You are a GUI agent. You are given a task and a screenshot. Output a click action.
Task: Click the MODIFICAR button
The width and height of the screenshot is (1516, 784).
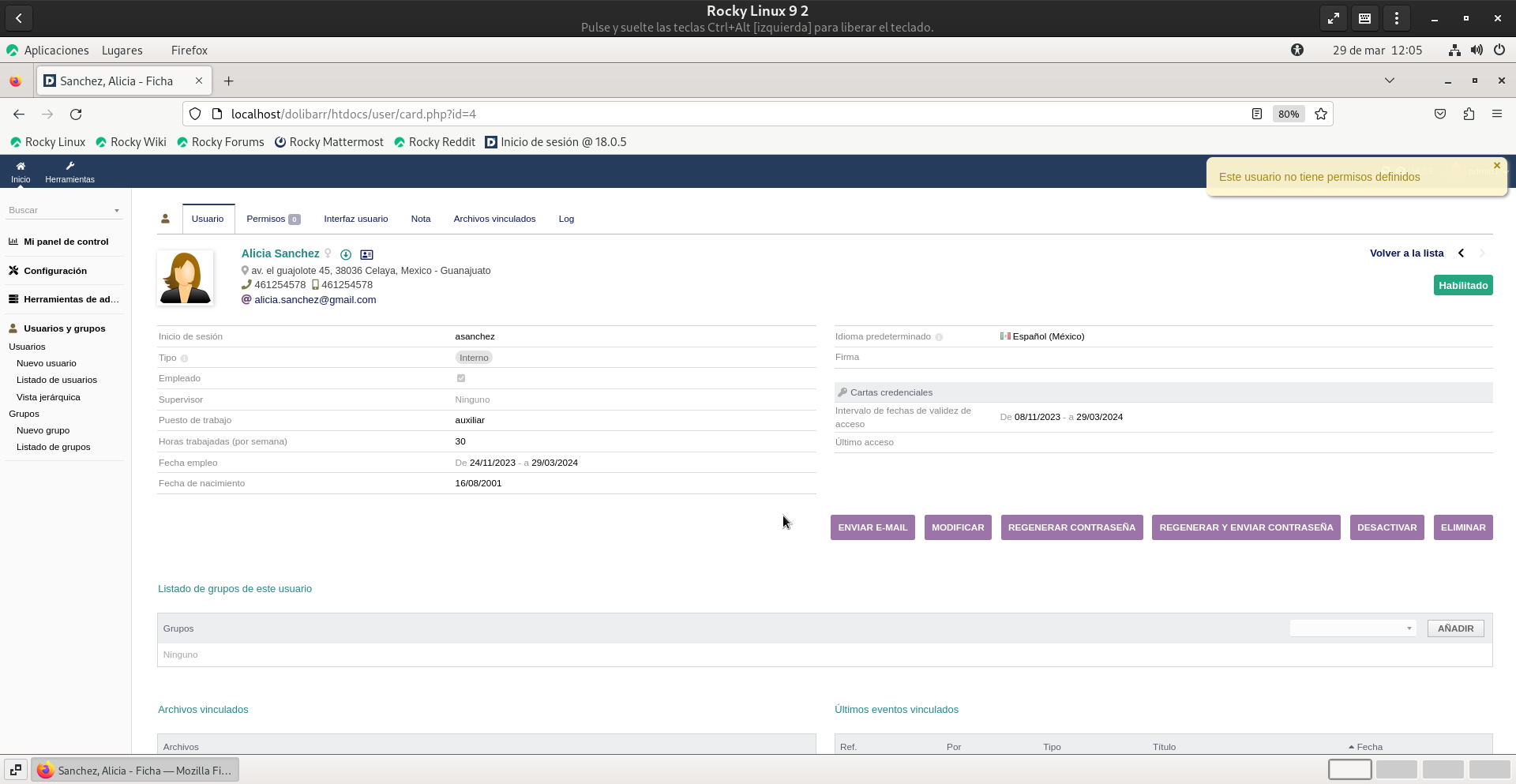[957, 527]
